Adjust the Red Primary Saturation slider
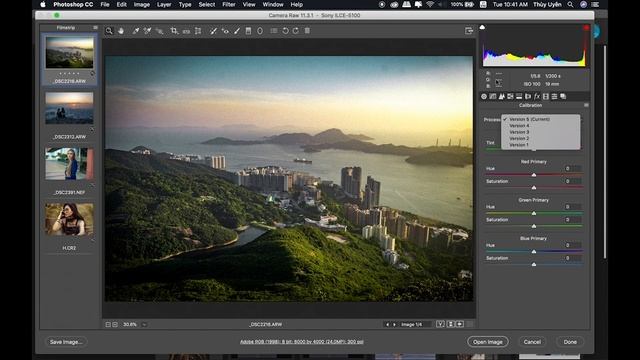The image size is (640, 360). (534, 188)
